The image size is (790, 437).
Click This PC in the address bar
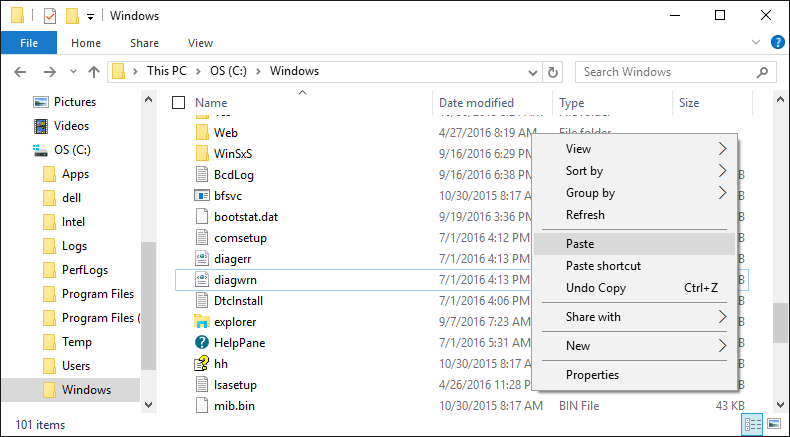[167, 71]
